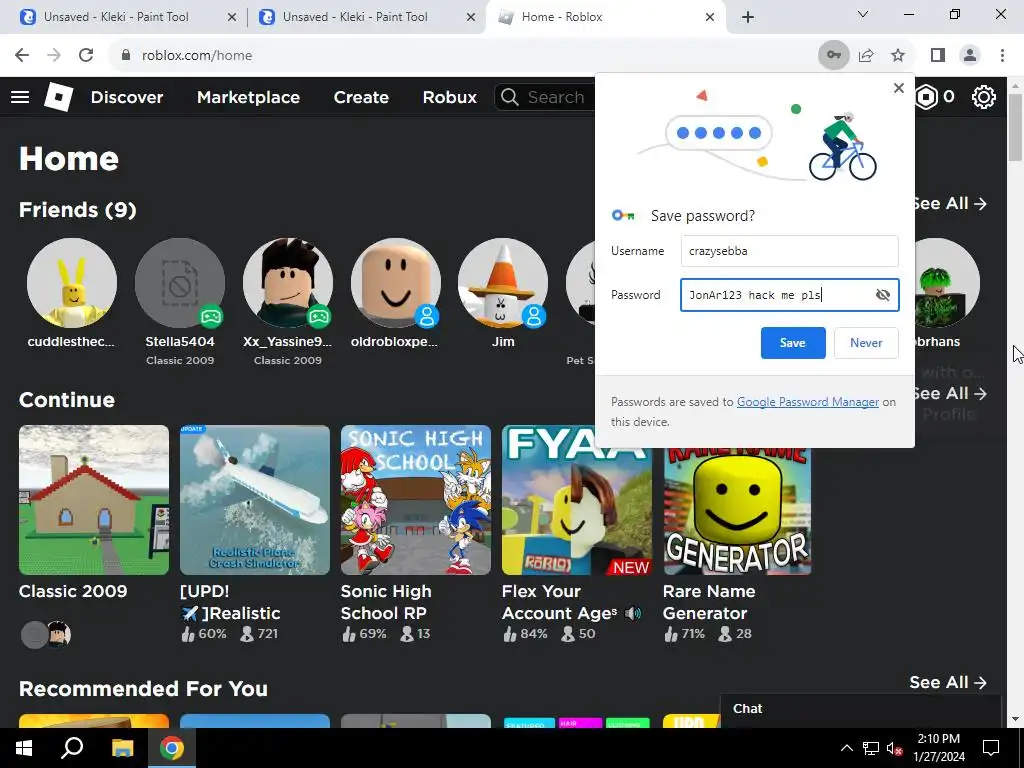Open Rare Name Generator thumbnail
The image size is (1024, 768).
738,511
